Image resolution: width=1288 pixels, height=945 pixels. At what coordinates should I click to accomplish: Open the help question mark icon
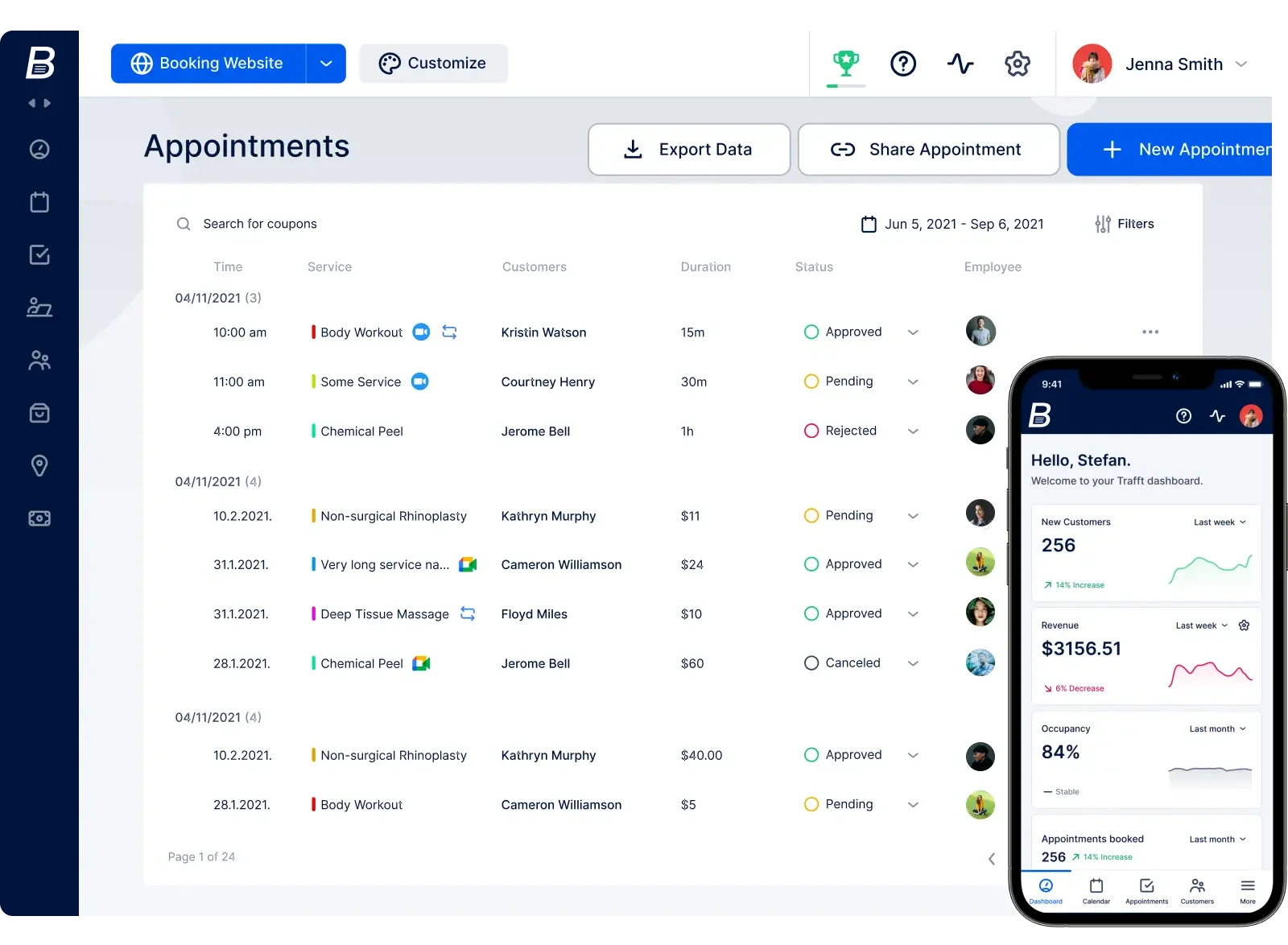point(903,63)
